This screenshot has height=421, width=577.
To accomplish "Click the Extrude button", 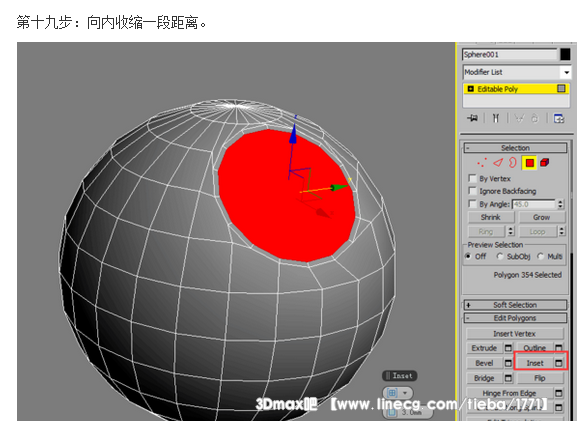I will [x=484, y=348].
